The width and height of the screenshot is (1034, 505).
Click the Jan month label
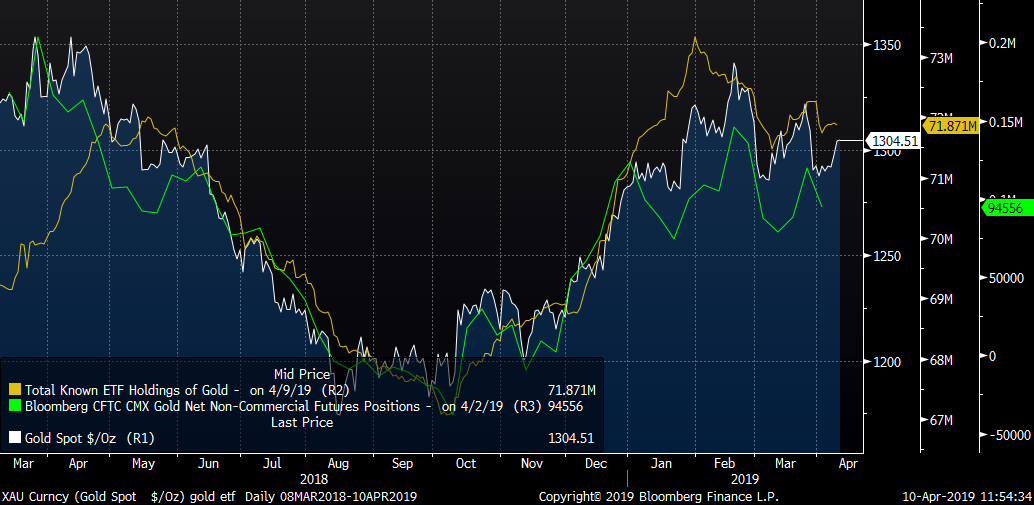click(x=660, y=464)
